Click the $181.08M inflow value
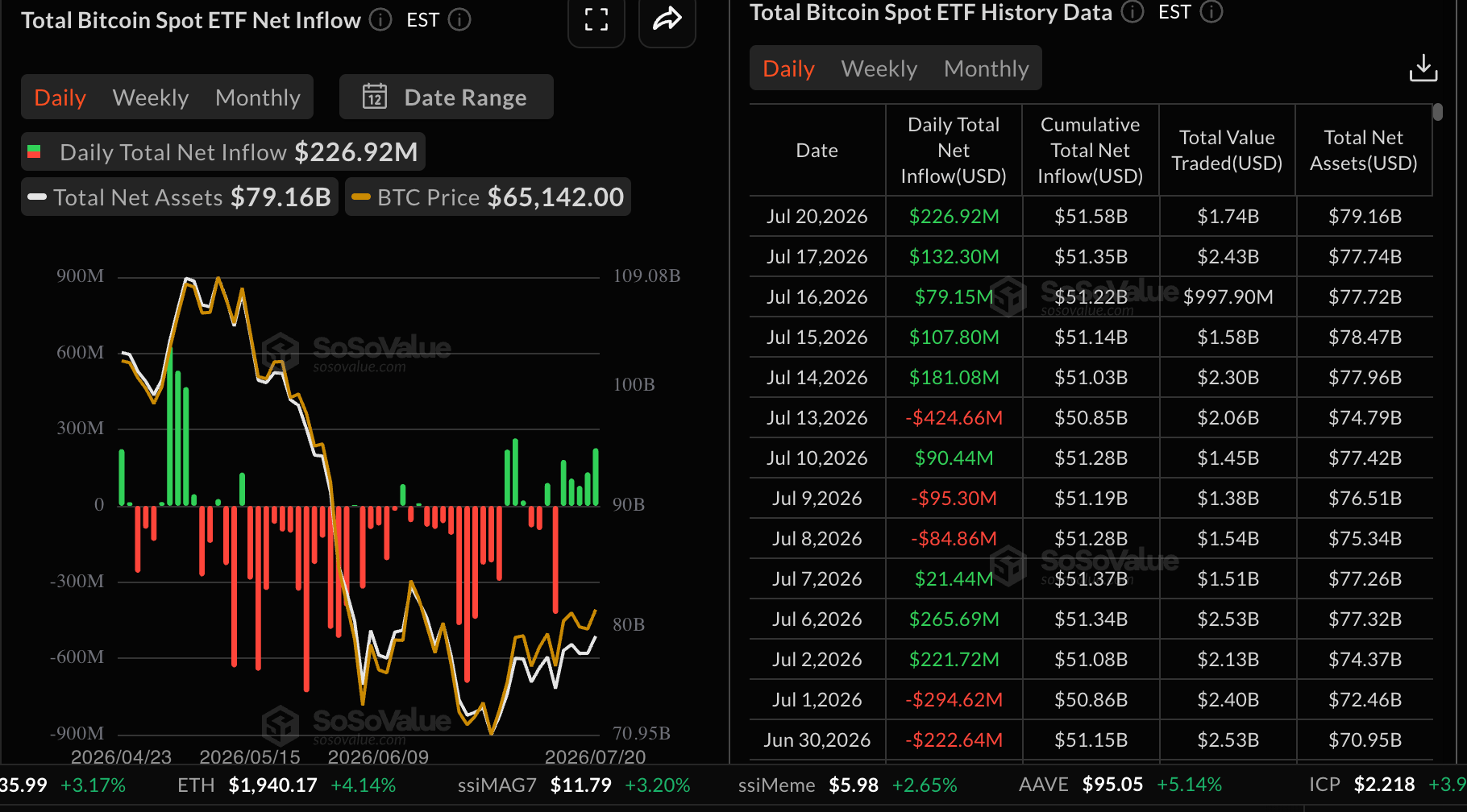 click(x=954, y=378)
